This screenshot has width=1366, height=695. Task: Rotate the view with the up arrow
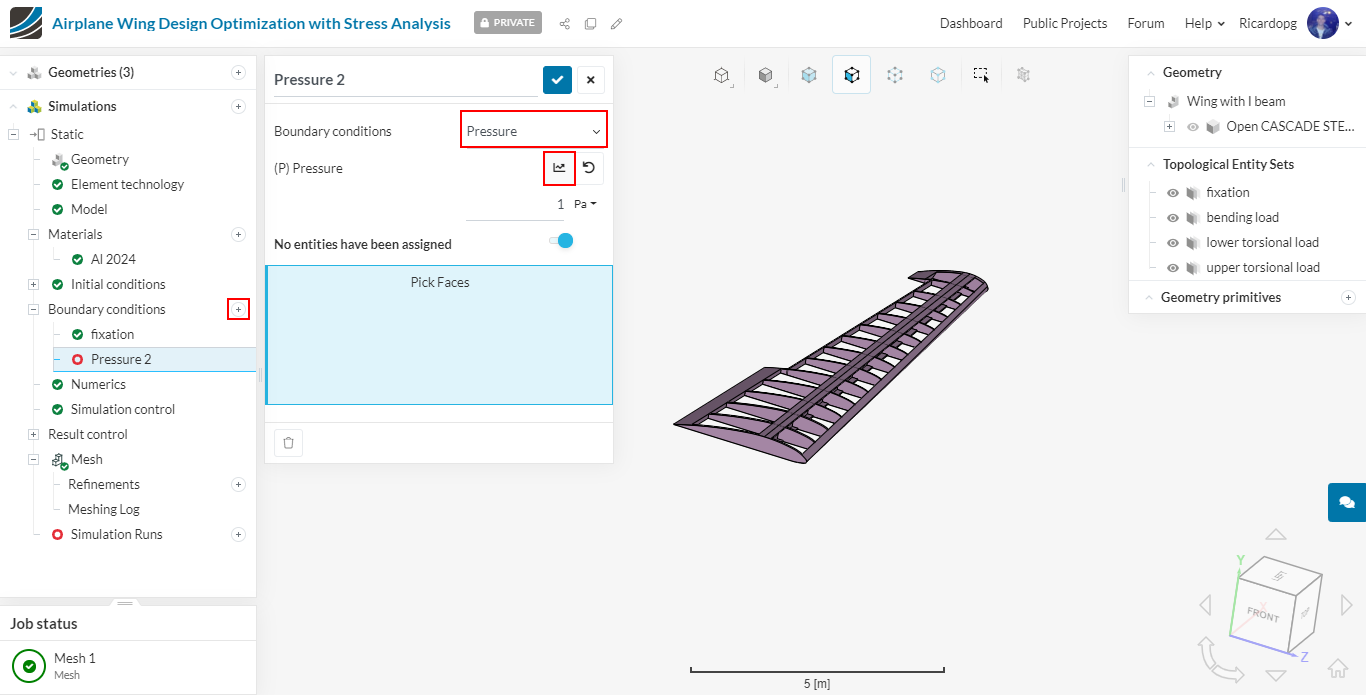1275,535
